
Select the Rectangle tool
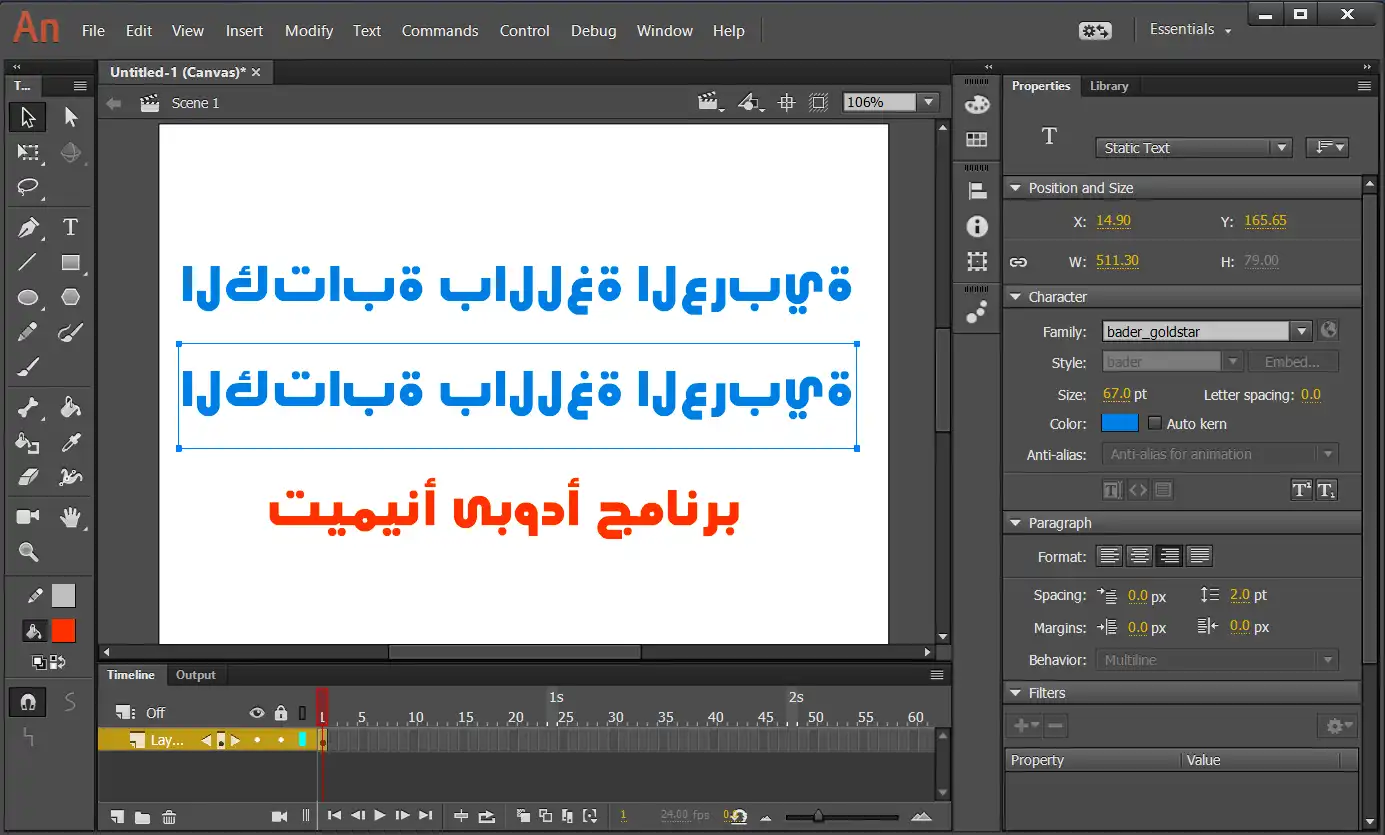point(70,263)
